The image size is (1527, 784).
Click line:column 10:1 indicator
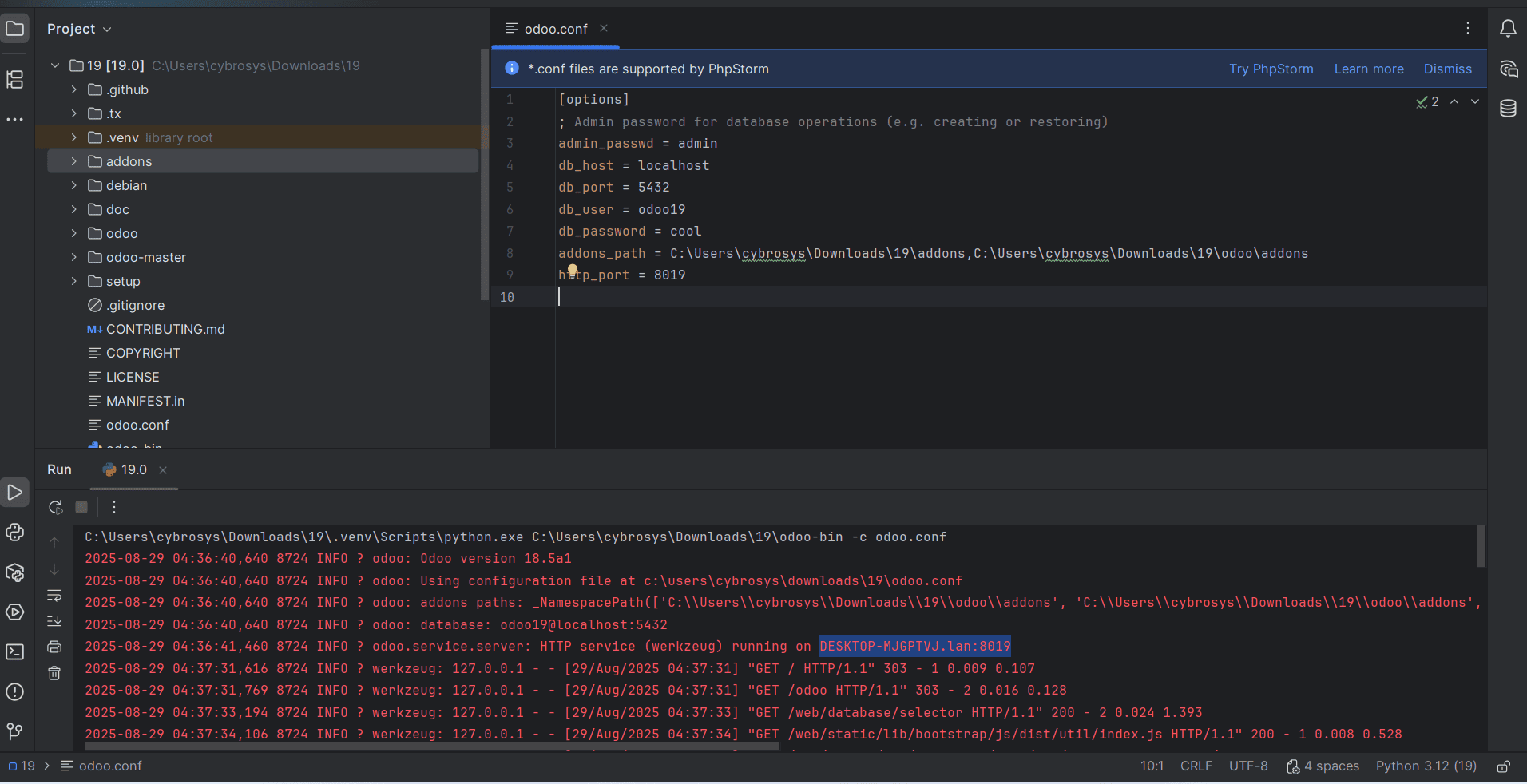click(x=1152, y=766)
